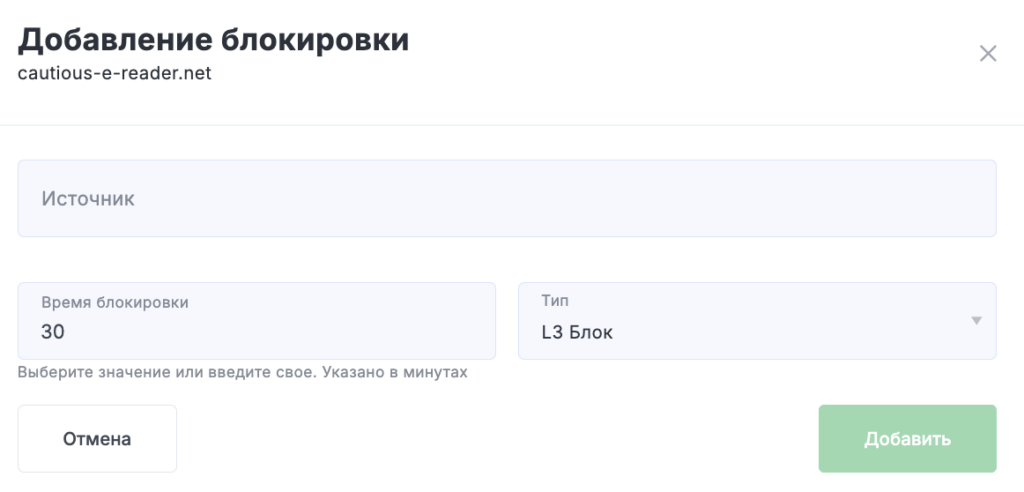Viewport: 1024px width, 492px height.
Task: Click the value 30 in block time
Action: click(53, 332)
